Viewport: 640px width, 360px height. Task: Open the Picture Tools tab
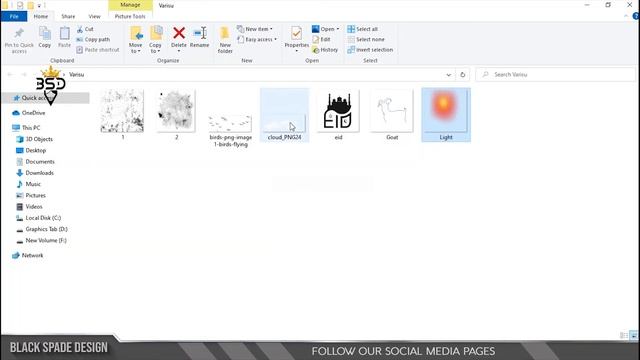tap(130, 16)
